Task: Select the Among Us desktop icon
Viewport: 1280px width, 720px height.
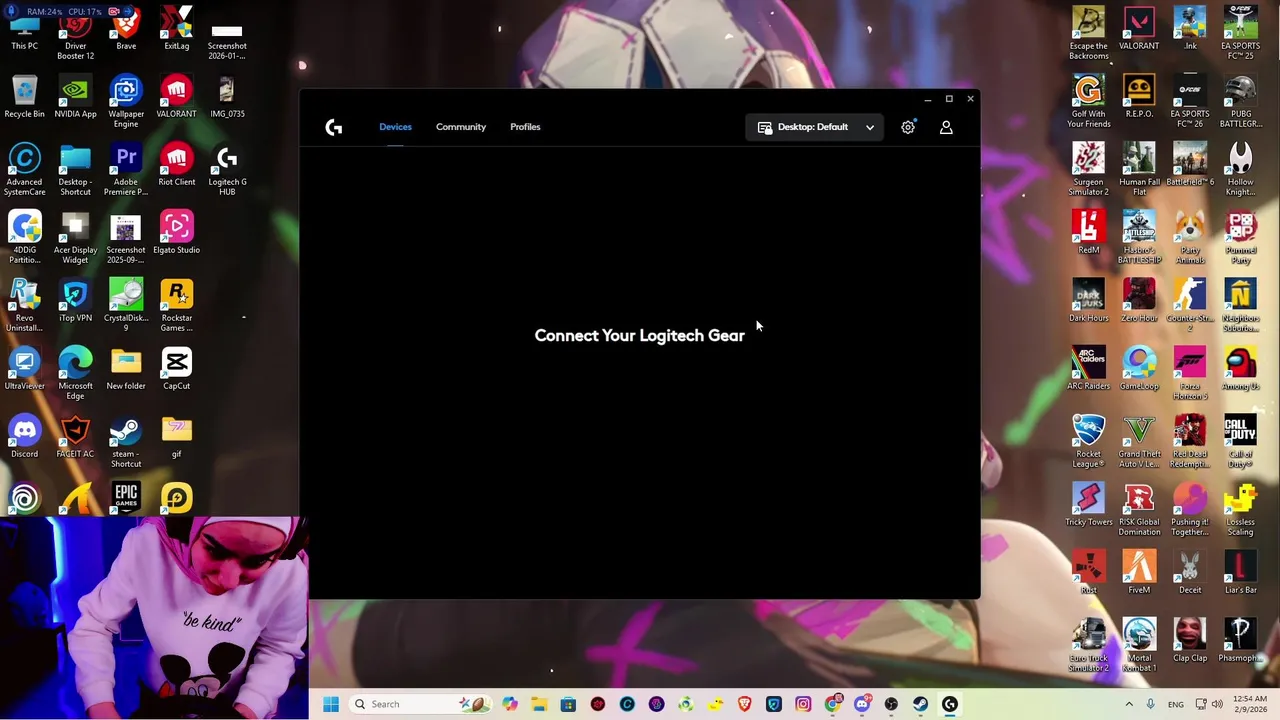Action: click(1240, 369)
